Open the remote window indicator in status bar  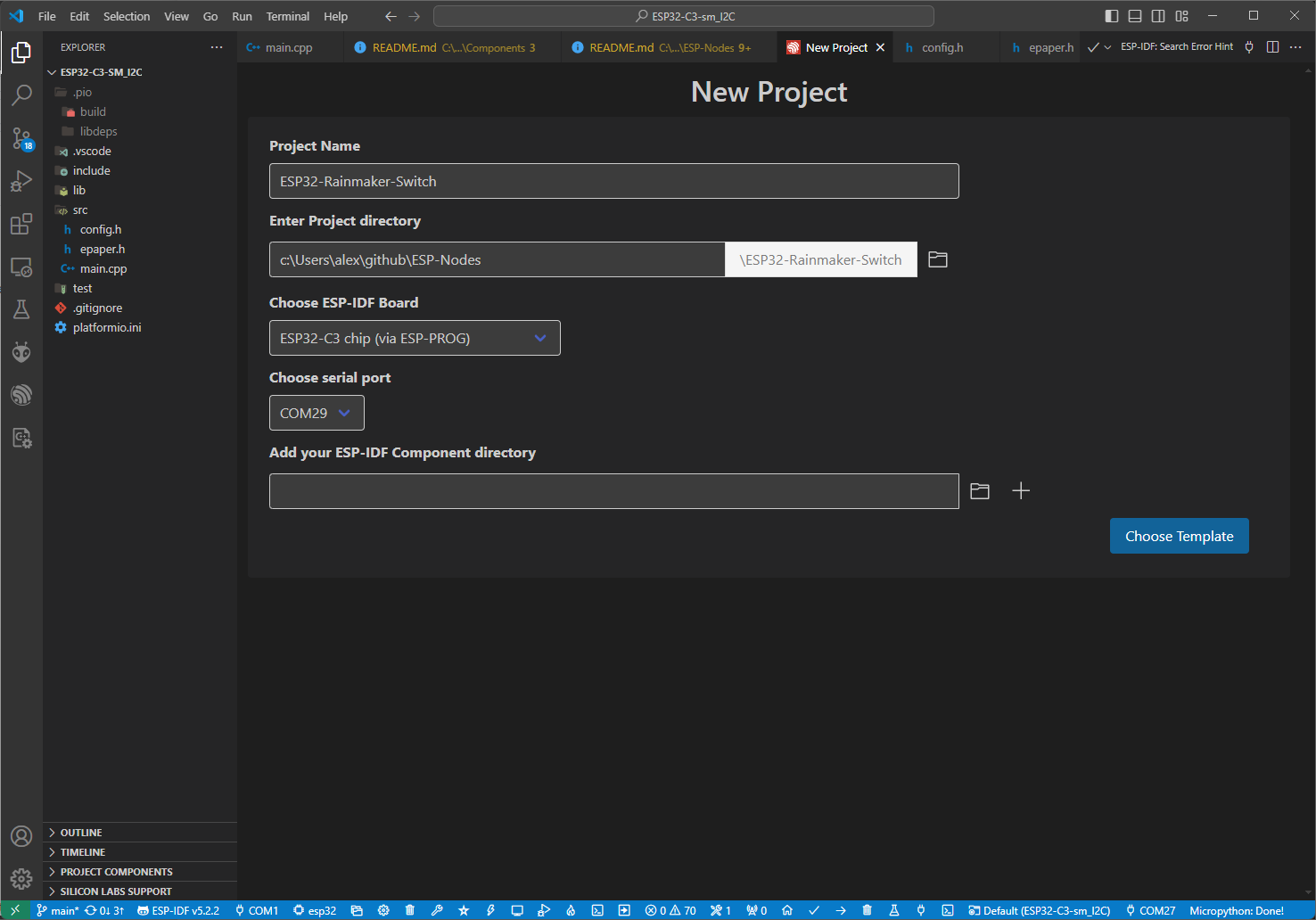[15, 910]
